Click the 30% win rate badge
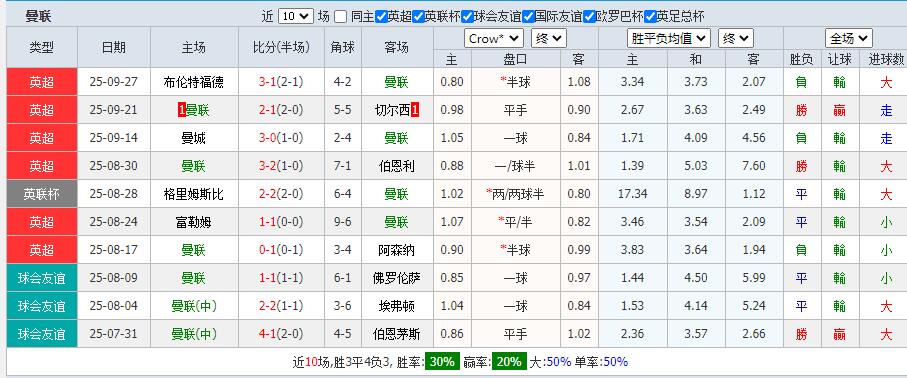 click(x=443, y=362)
